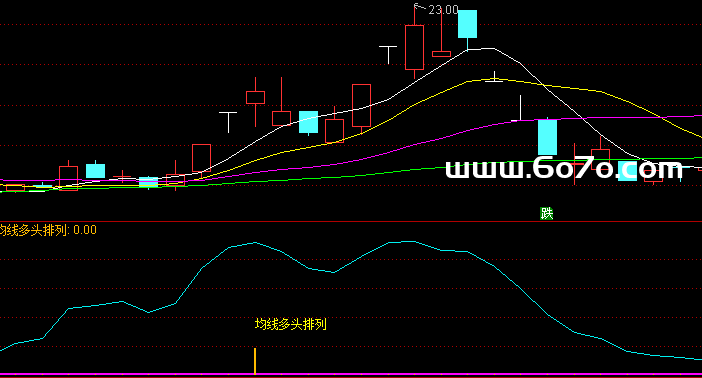Screen dimensions: 702x378
Task: Click the yellow 均线多头排列 annotation text
Action: pos(291,324)
